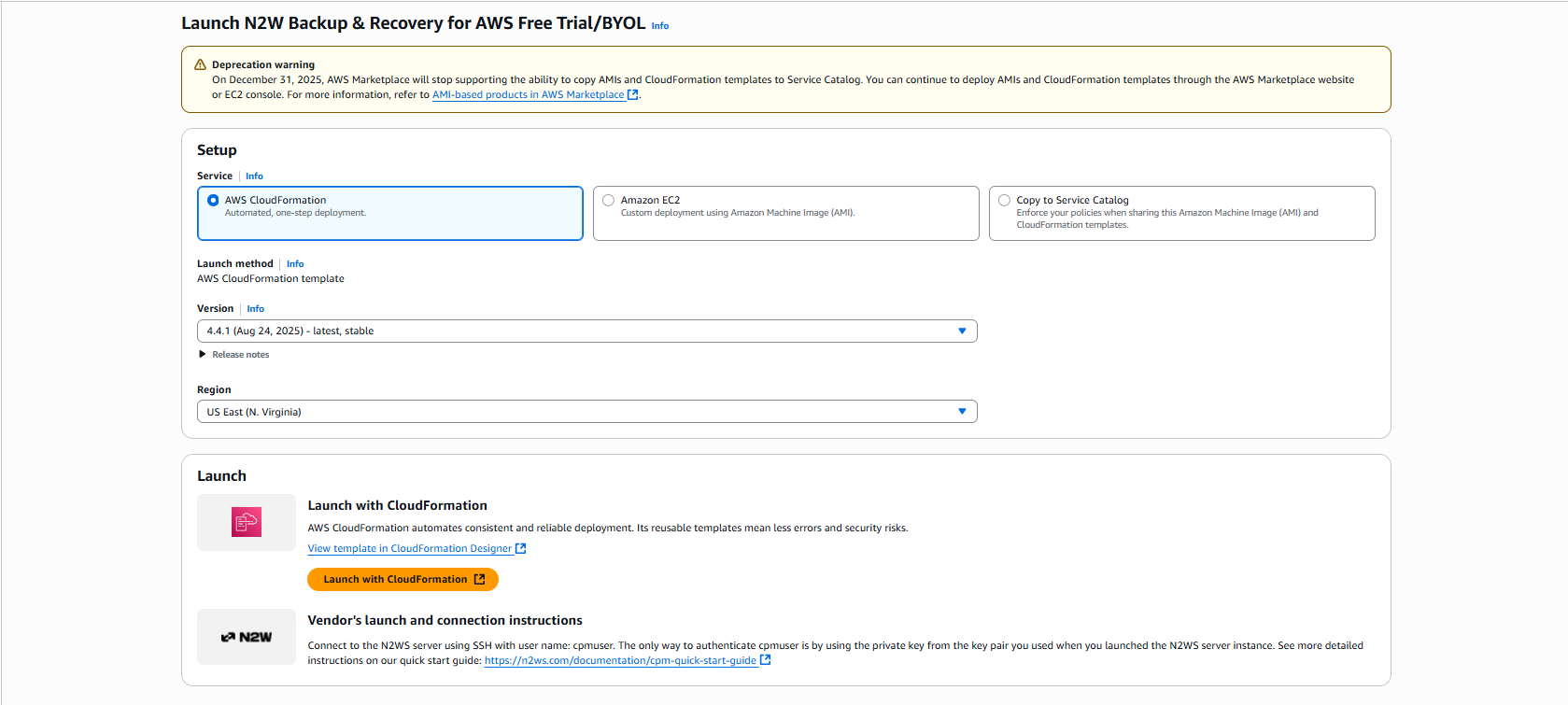Open the Version 4.4.1 dropdown

(x=587, y=331)
